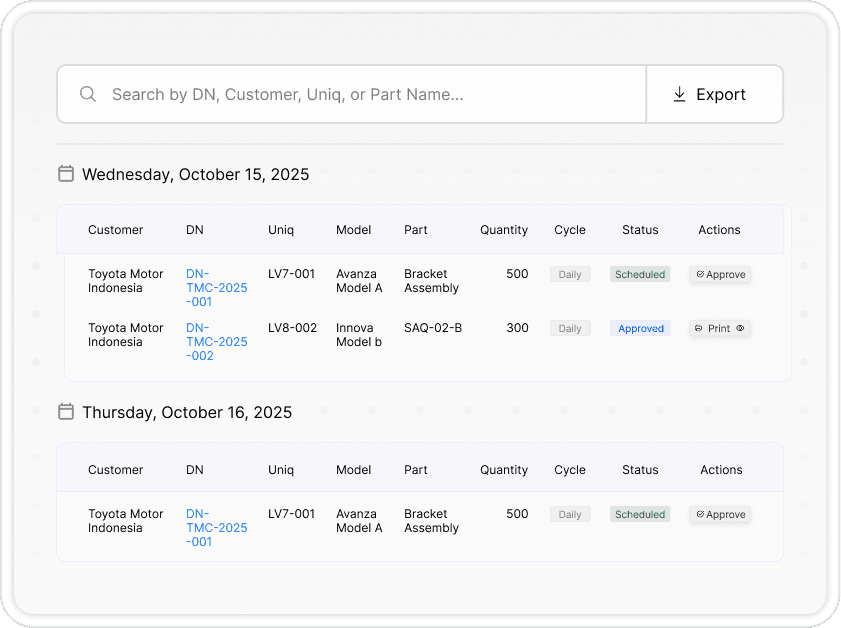Click Quantity header in Thursday table
This screenshot has width=841, height=628.
coord(504,470)
